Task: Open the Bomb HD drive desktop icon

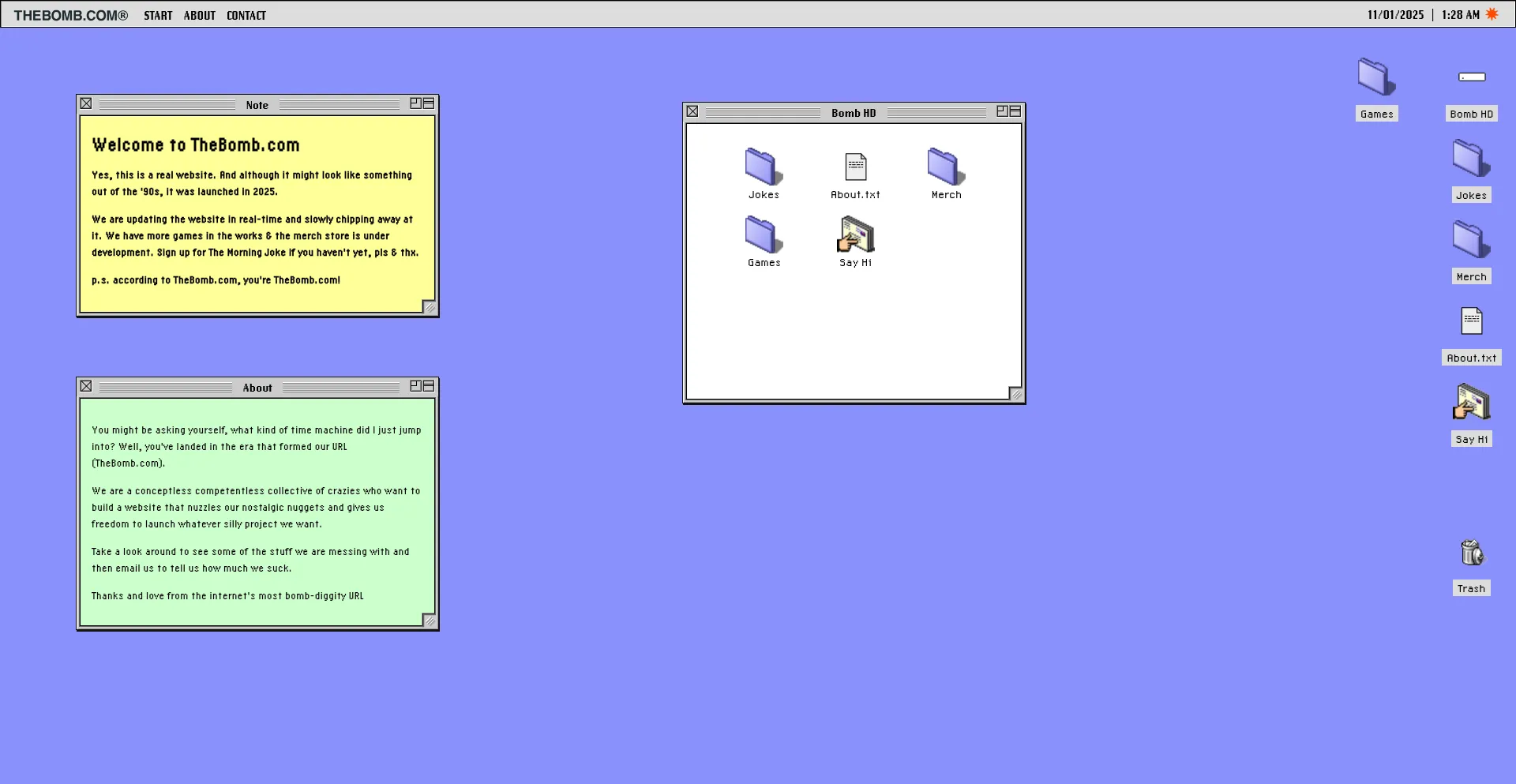Action: click(x=1471, y=77)
